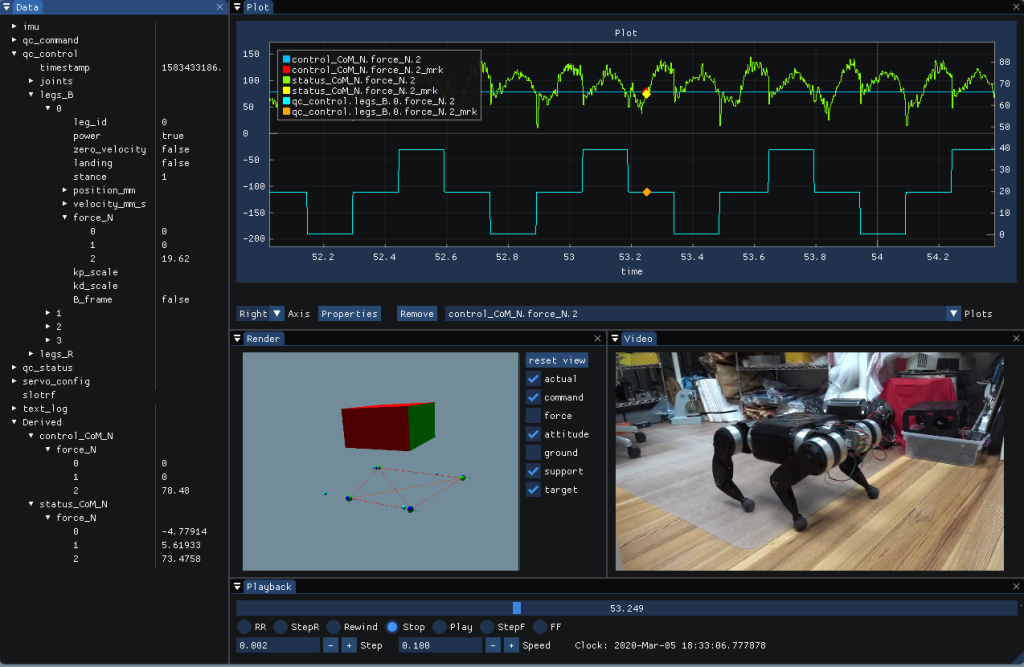
Task: Collapse the Video panel using its triangle icon
Action: [x=615, y=339]
